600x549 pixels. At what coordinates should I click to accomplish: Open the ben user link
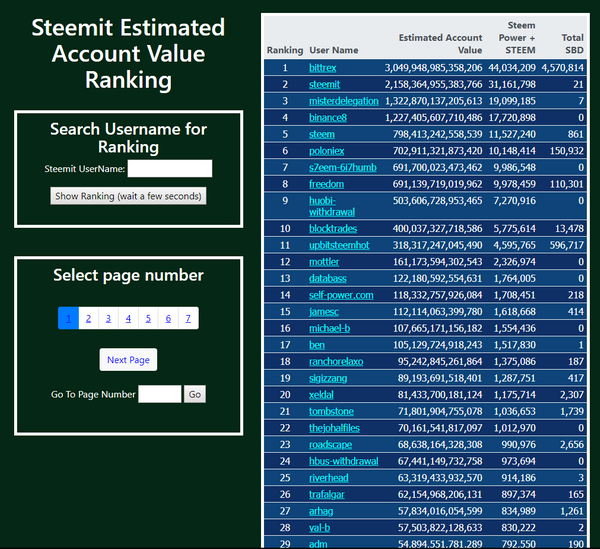(317, 345)
